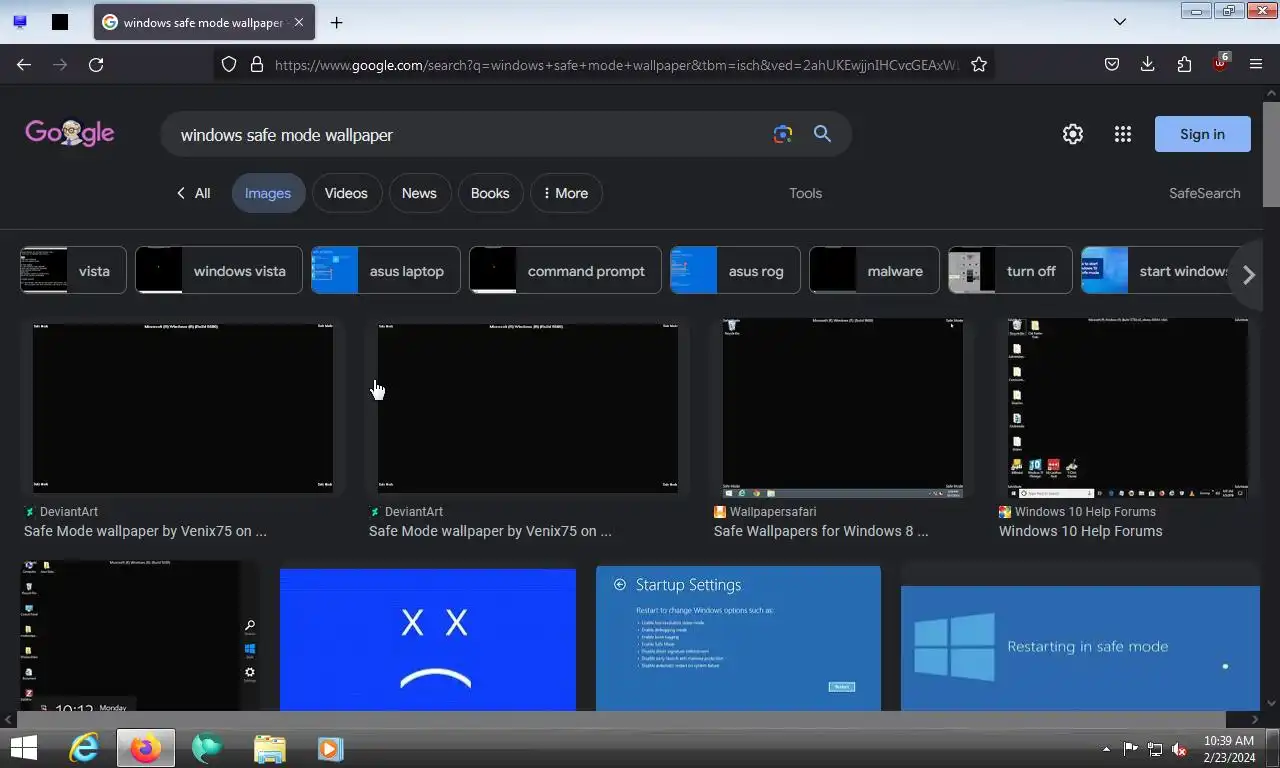Open the bird icon app on taskbar
The image size is (1280, 768).
[x=207, y=748]
